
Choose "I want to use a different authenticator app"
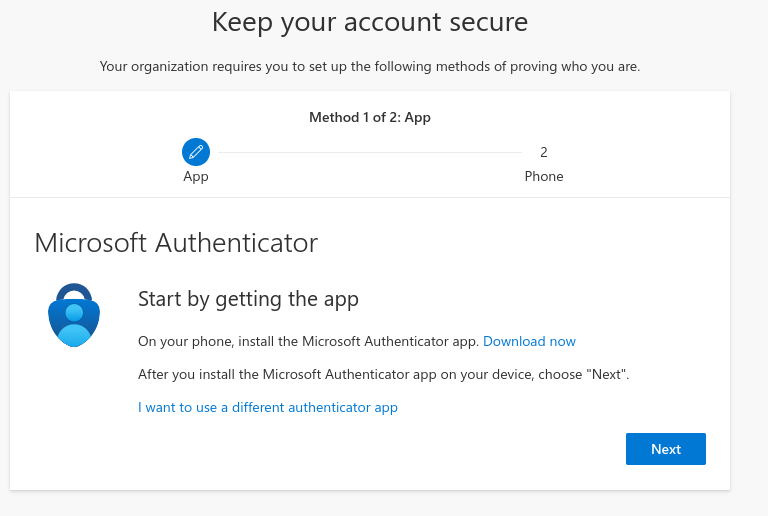click(x=268, y=407)
